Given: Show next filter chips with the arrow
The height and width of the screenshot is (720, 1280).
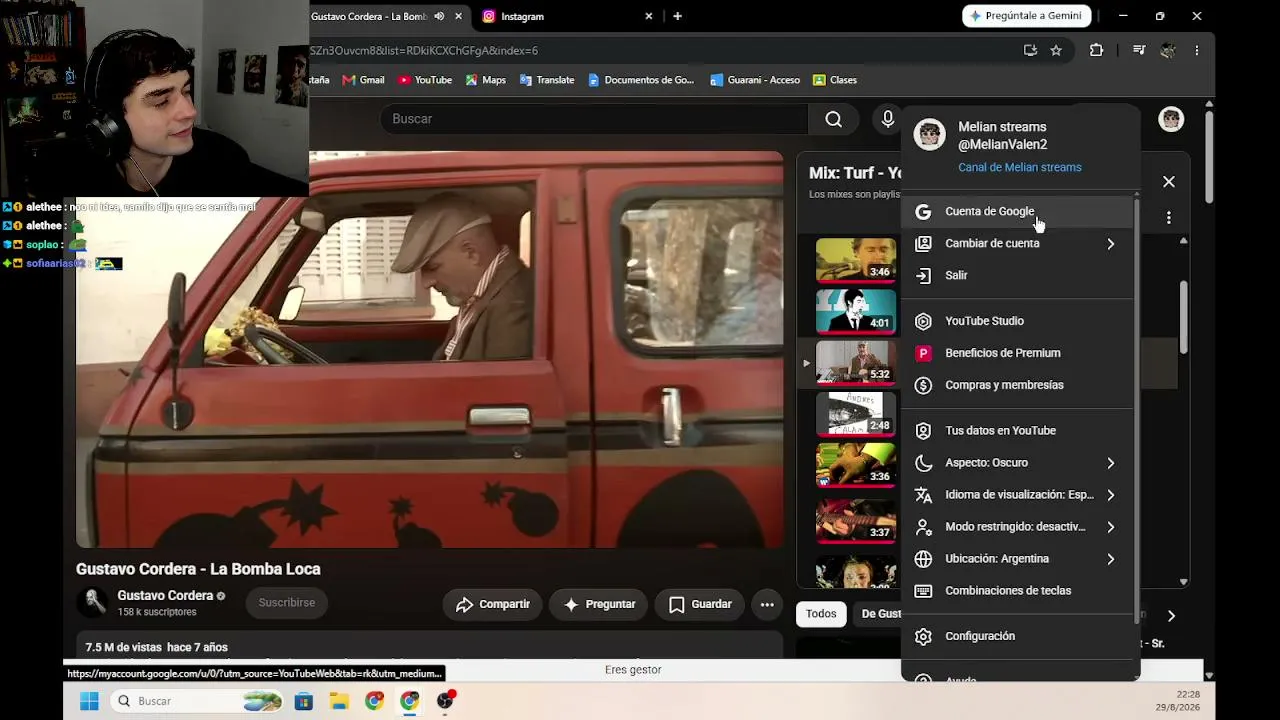Looking at the screenshot, I should pyautogui.click(x=1171, y=616).
